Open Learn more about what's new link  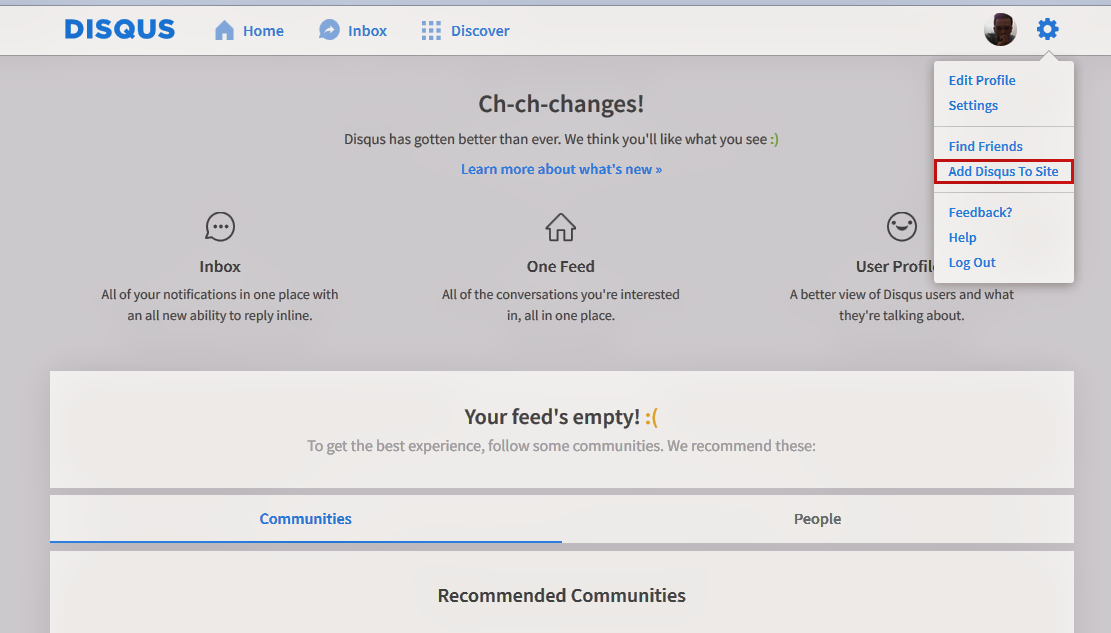pyautogui.click(x=561, y=169)
